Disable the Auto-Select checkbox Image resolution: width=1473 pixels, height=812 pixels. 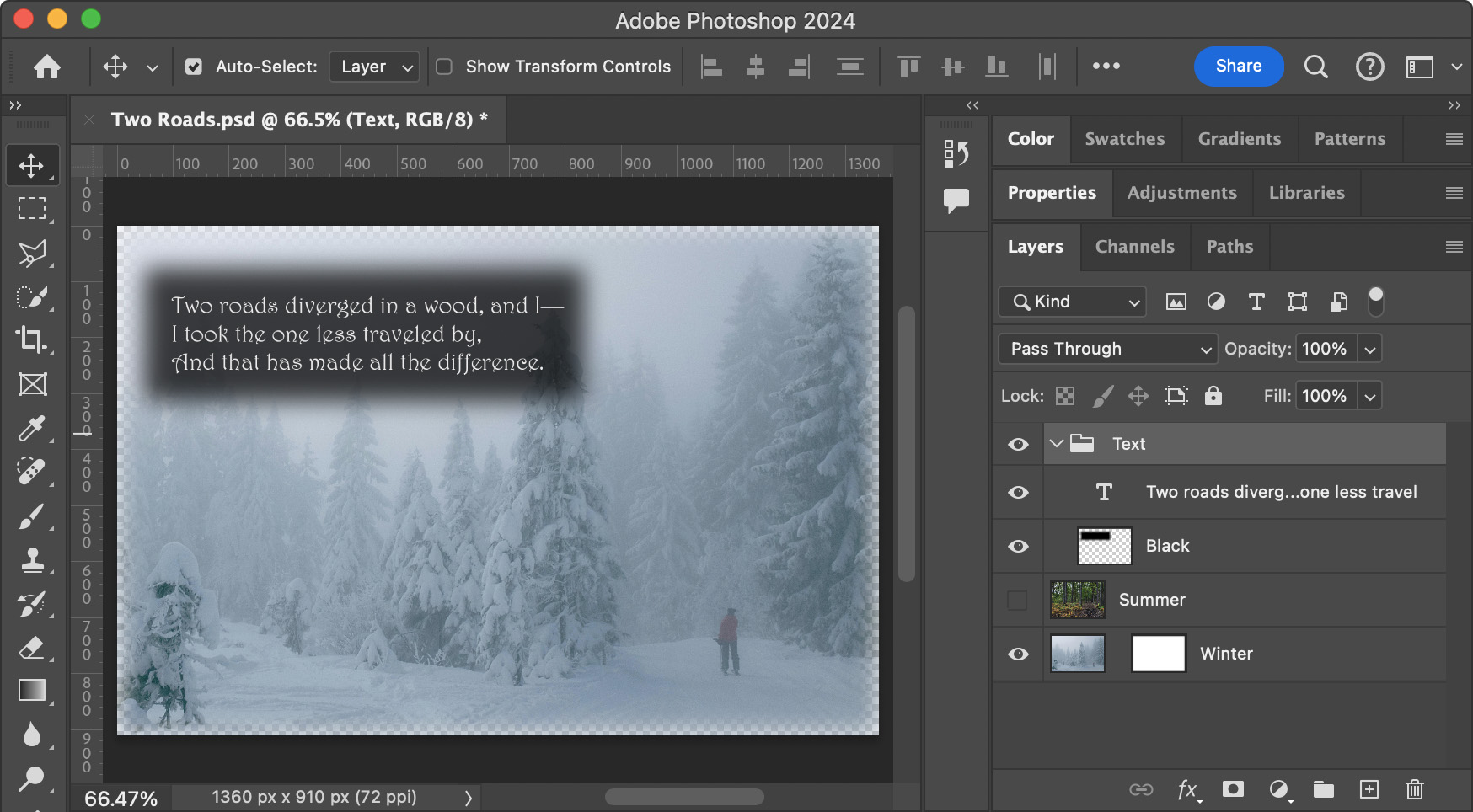(x=194, y=67)
